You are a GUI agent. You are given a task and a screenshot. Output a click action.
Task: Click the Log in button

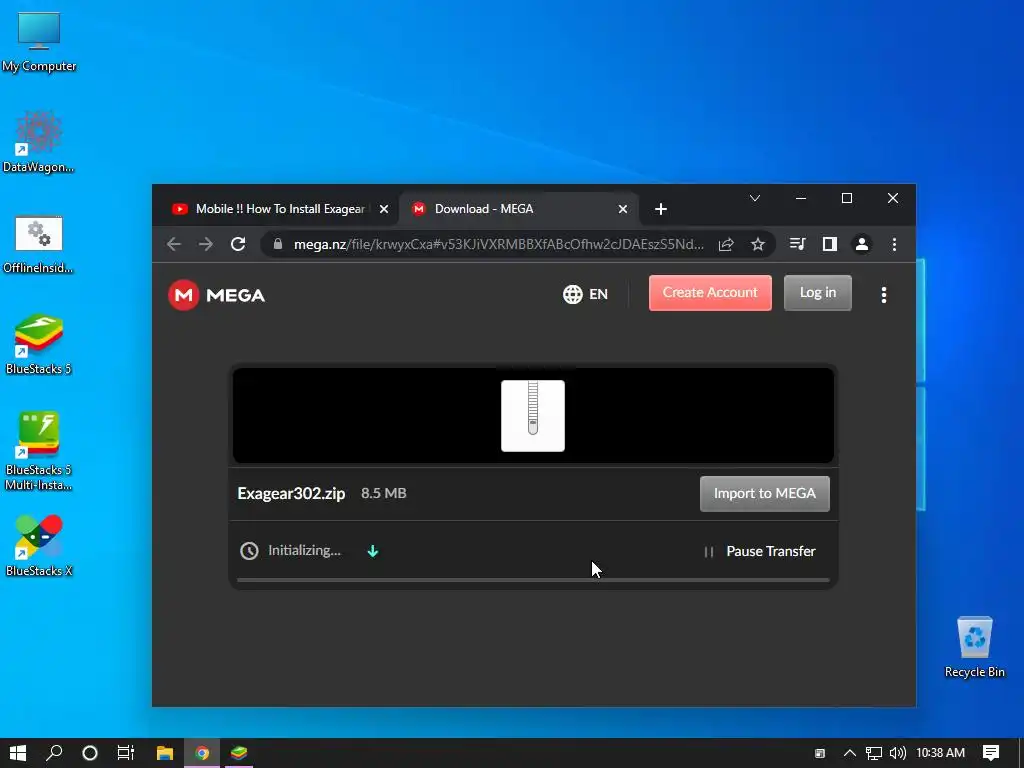[x=818, y=293]
